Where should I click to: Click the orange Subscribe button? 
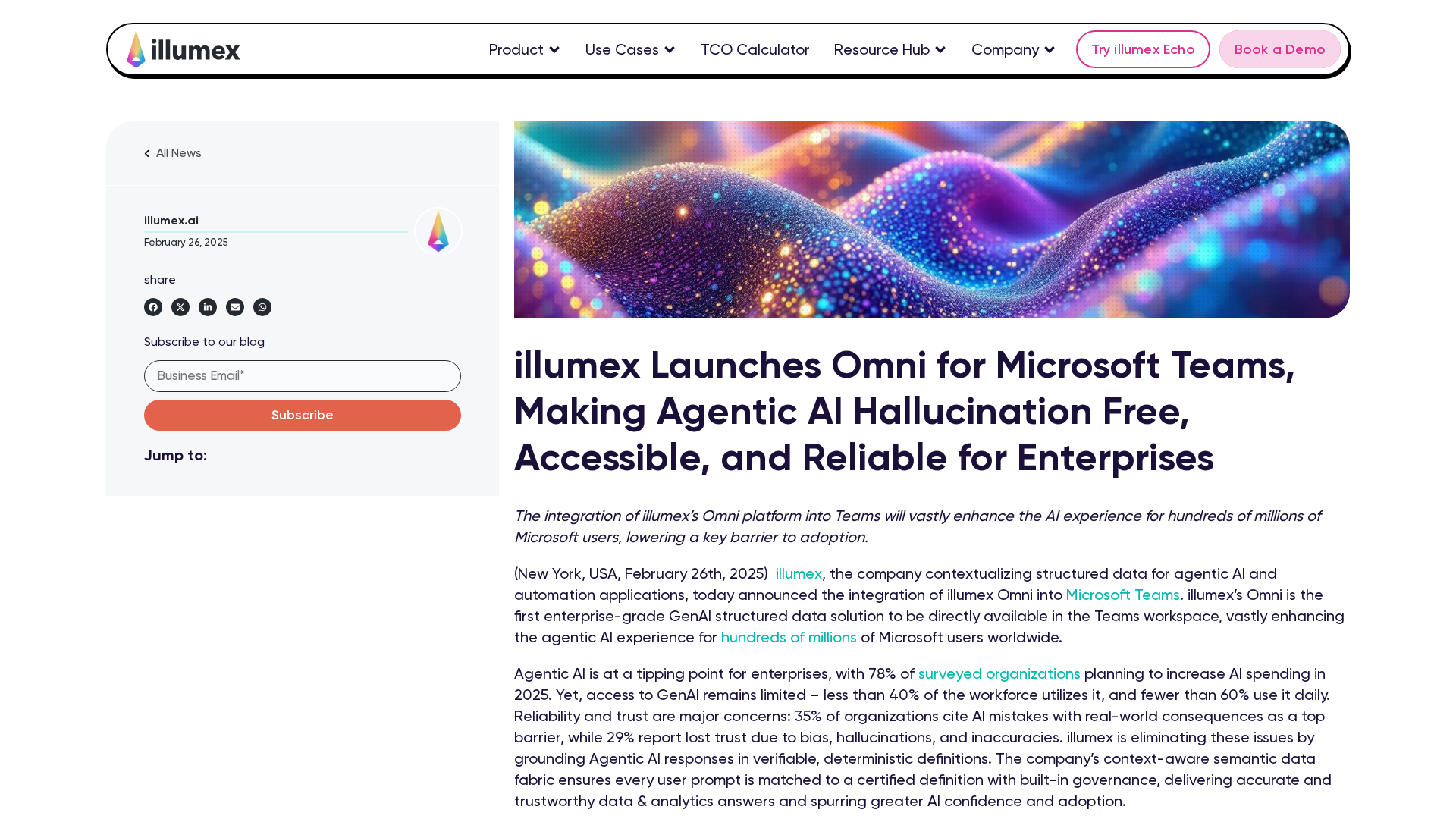coord(302,415)
